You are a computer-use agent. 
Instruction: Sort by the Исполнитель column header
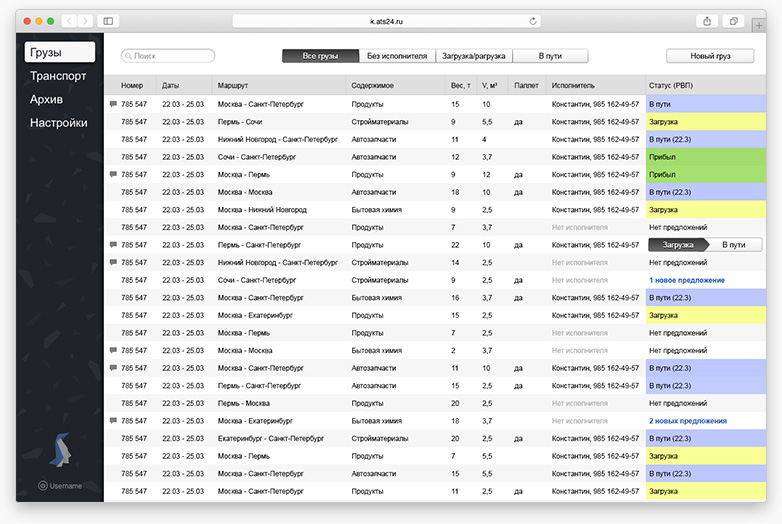click(573, 85)
